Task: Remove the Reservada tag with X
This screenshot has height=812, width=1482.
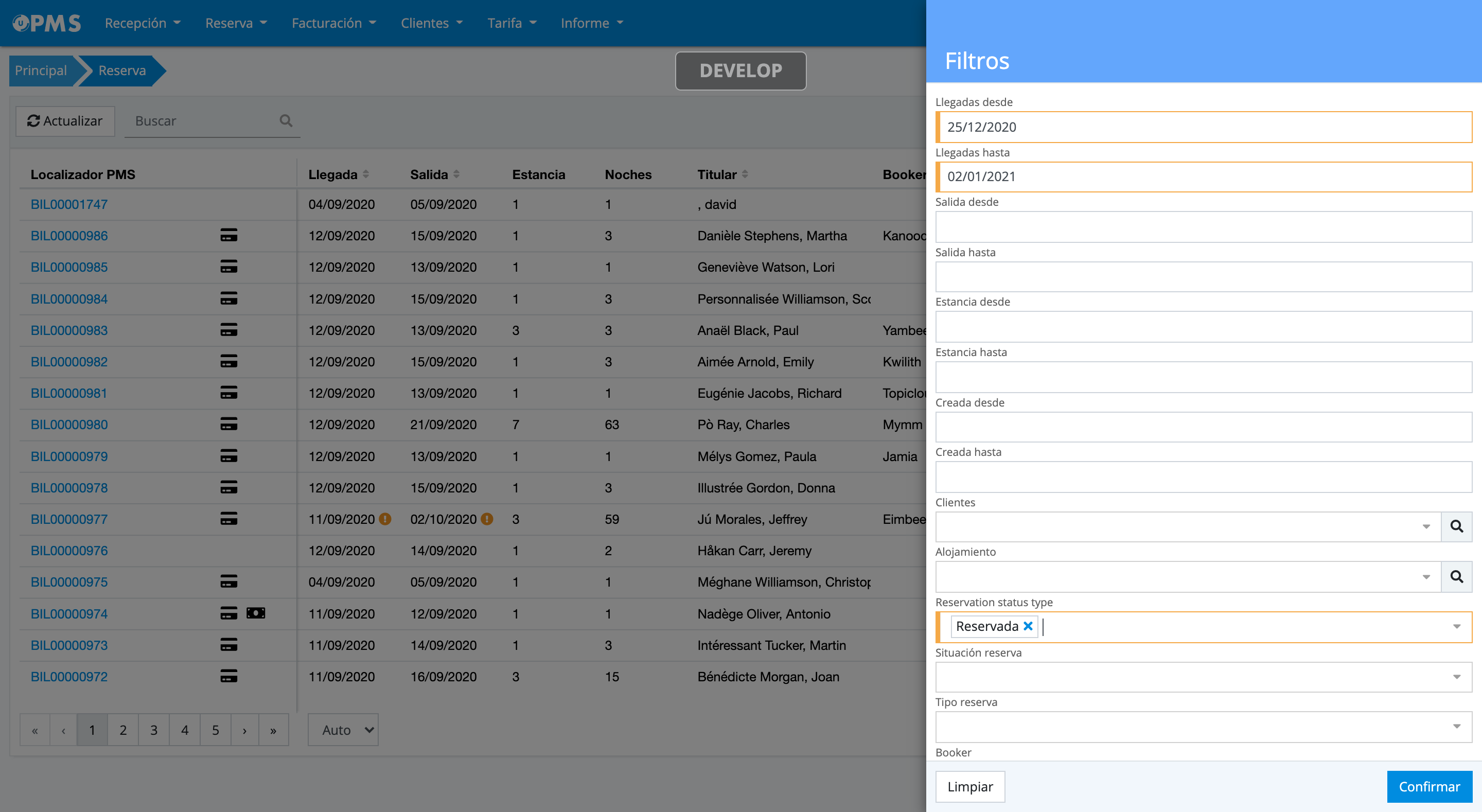Action: pyautogui.click(x=1028, y=626)
